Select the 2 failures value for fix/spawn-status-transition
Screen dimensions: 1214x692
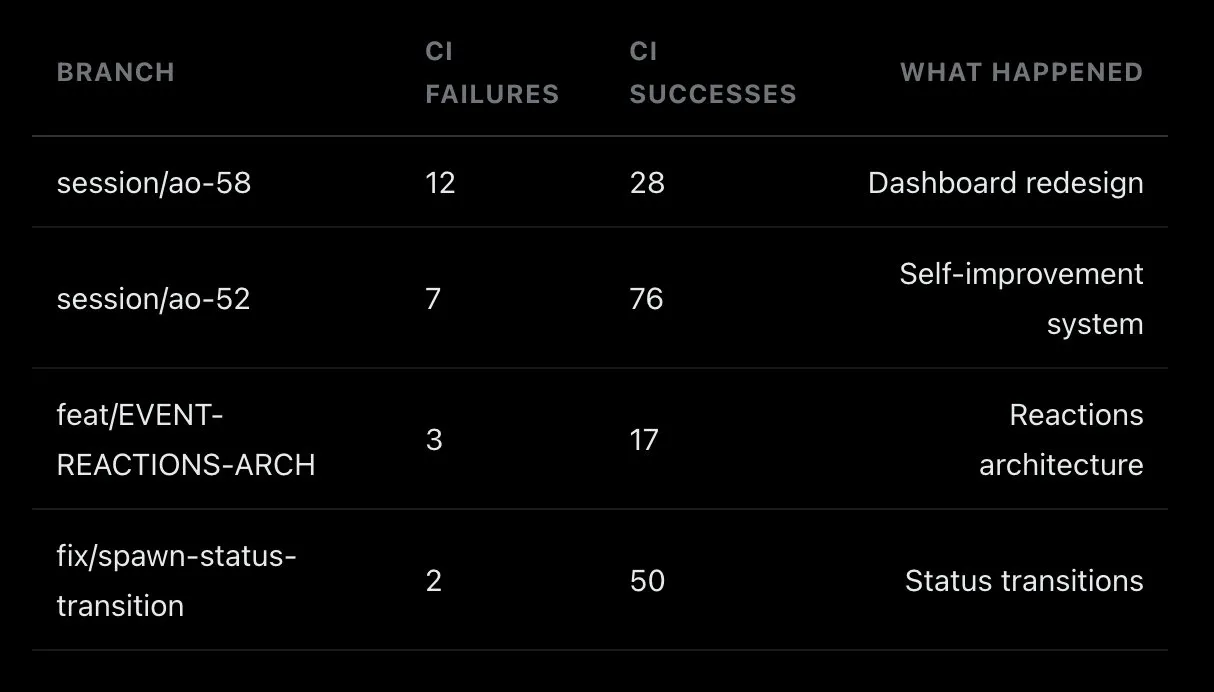(434, 581)
